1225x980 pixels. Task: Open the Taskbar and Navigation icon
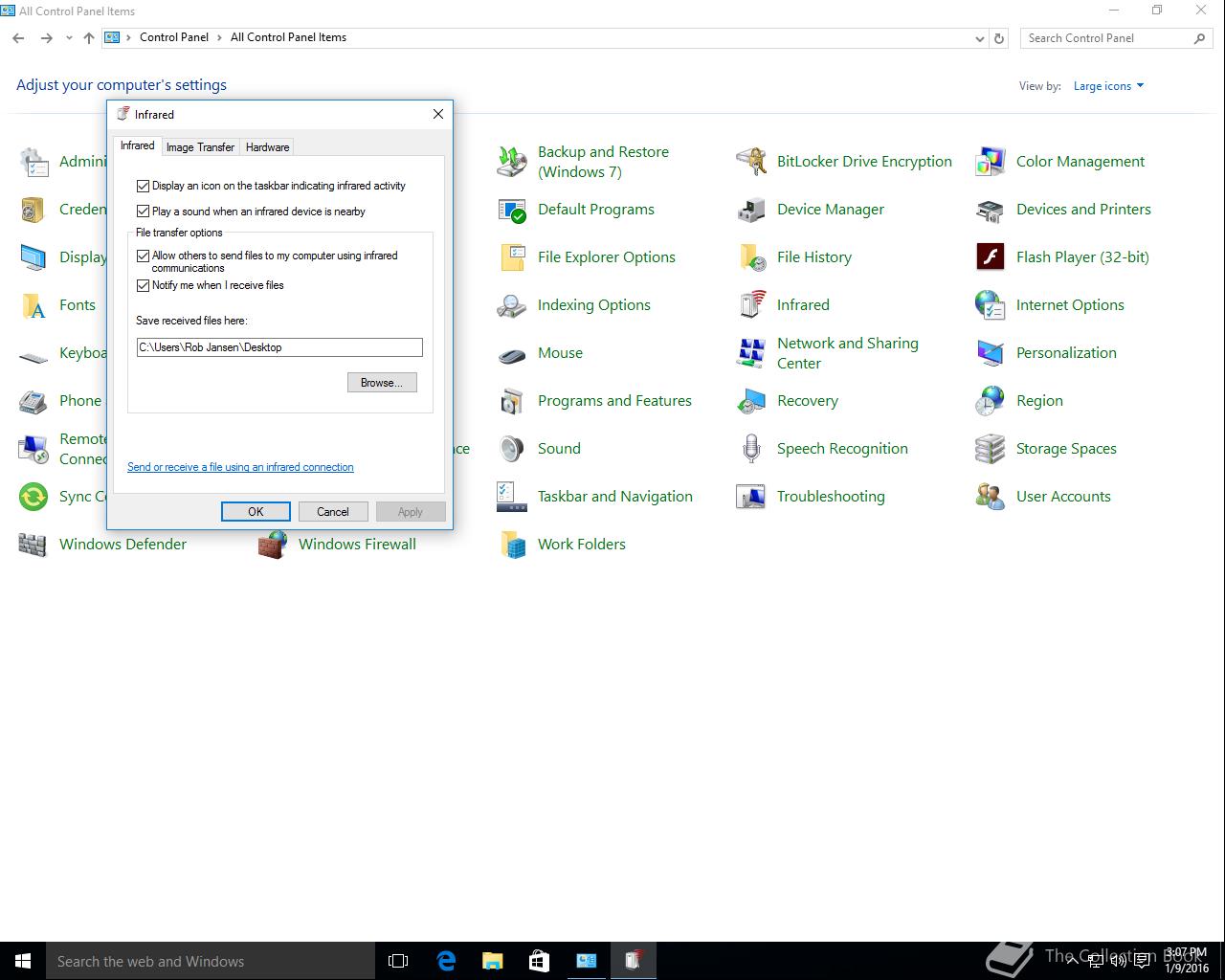(512, 497)
